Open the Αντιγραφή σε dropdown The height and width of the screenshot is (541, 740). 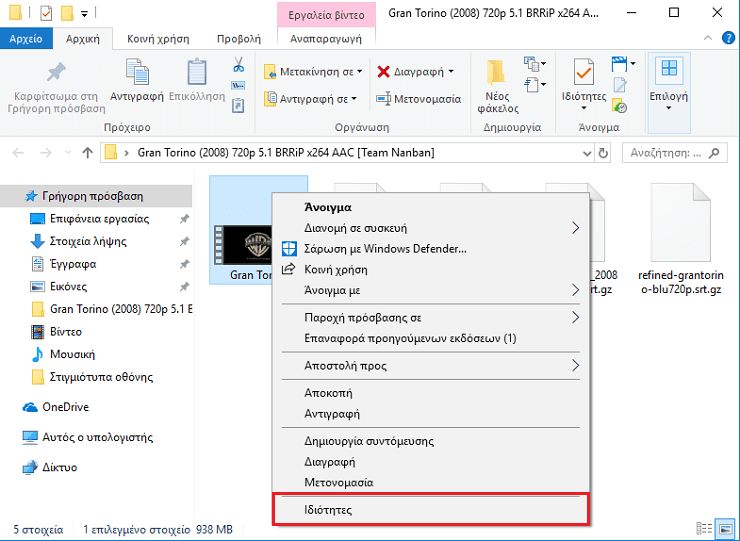coord(354,99)
